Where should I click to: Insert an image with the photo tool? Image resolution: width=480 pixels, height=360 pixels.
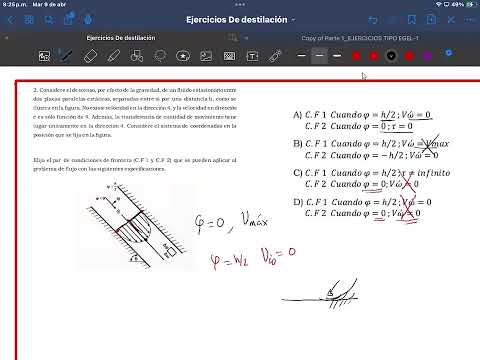[206, 56]
